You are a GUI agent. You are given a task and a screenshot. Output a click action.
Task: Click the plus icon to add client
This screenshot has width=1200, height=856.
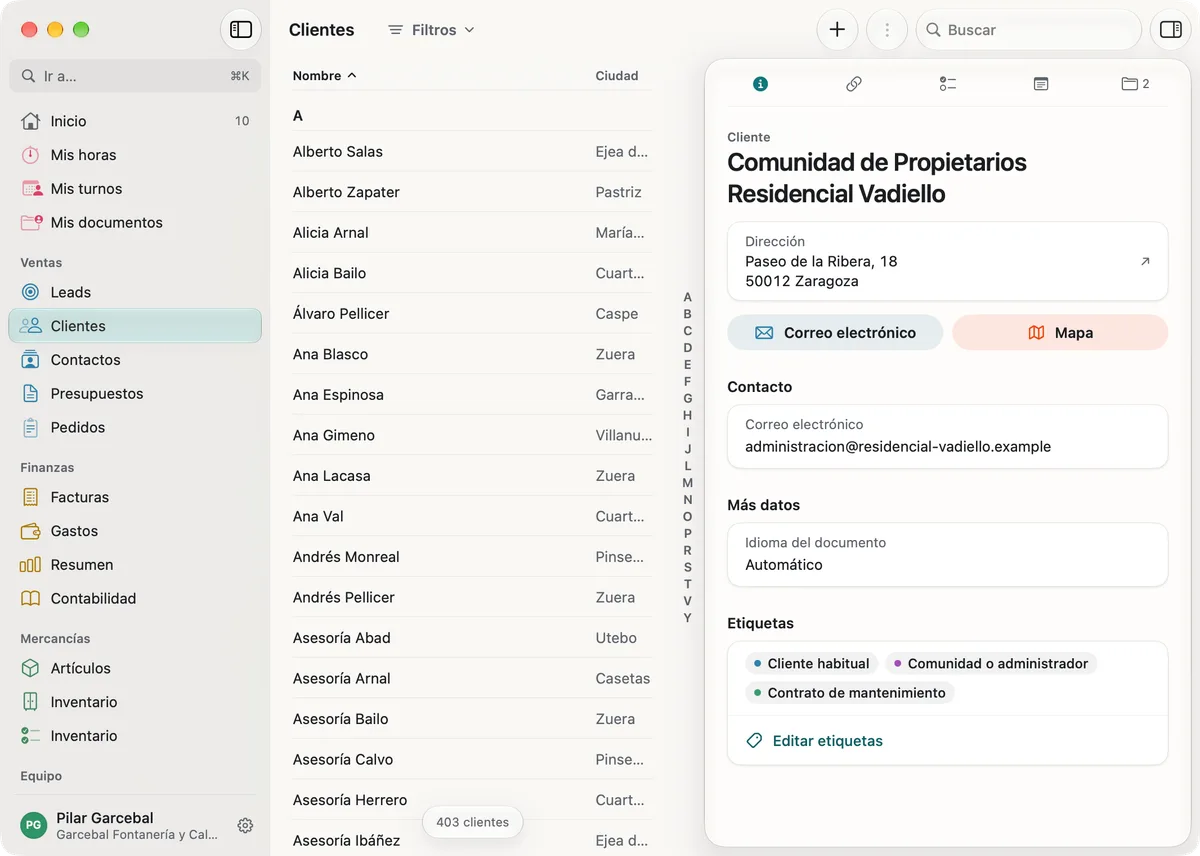(837, 30)
